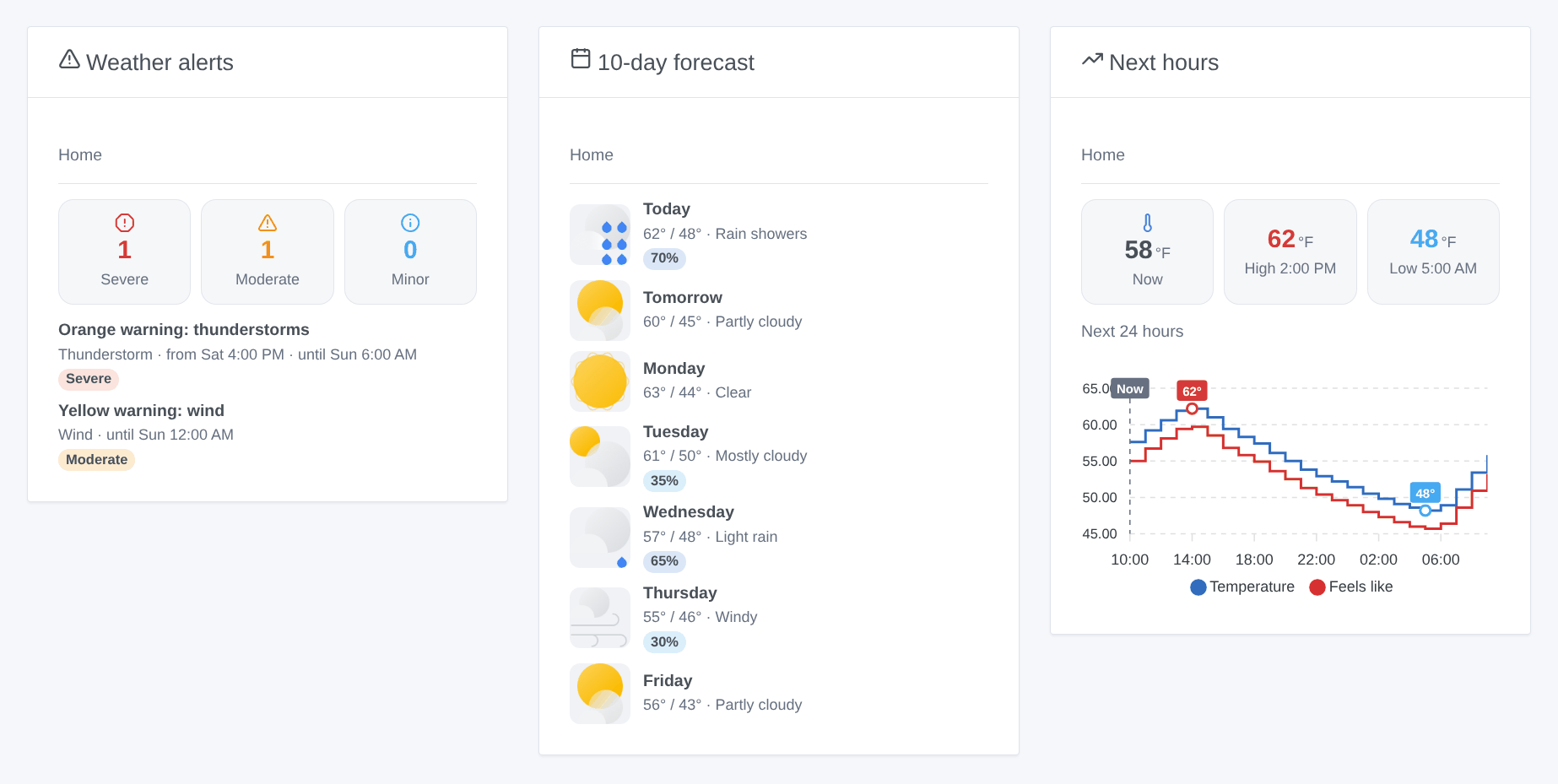Click the Now marker on the chart

click(x=1130, y=389)
